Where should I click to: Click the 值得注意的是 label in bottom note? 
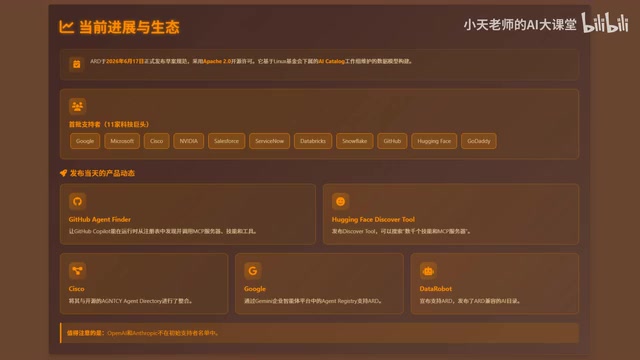[86, 333]
